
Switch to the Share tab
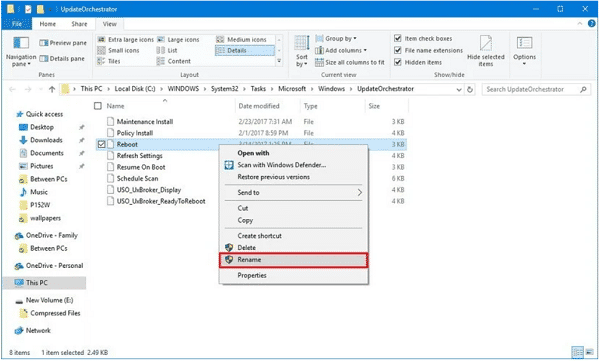click(79, 24)
